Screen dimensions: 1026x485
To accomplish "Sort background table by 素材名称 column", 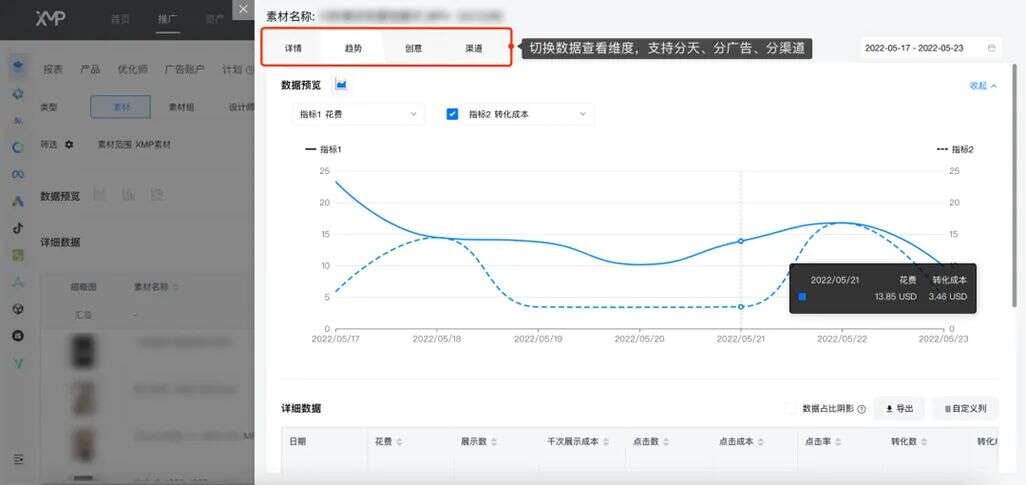I will (176, 287).
